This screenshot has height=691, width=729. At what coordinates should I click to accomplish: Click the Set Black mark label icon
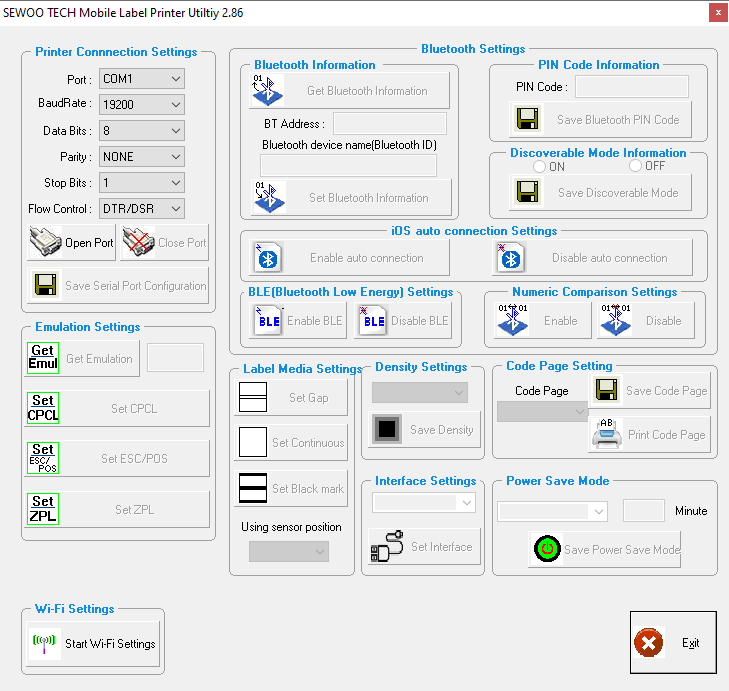tap(253, 488)
